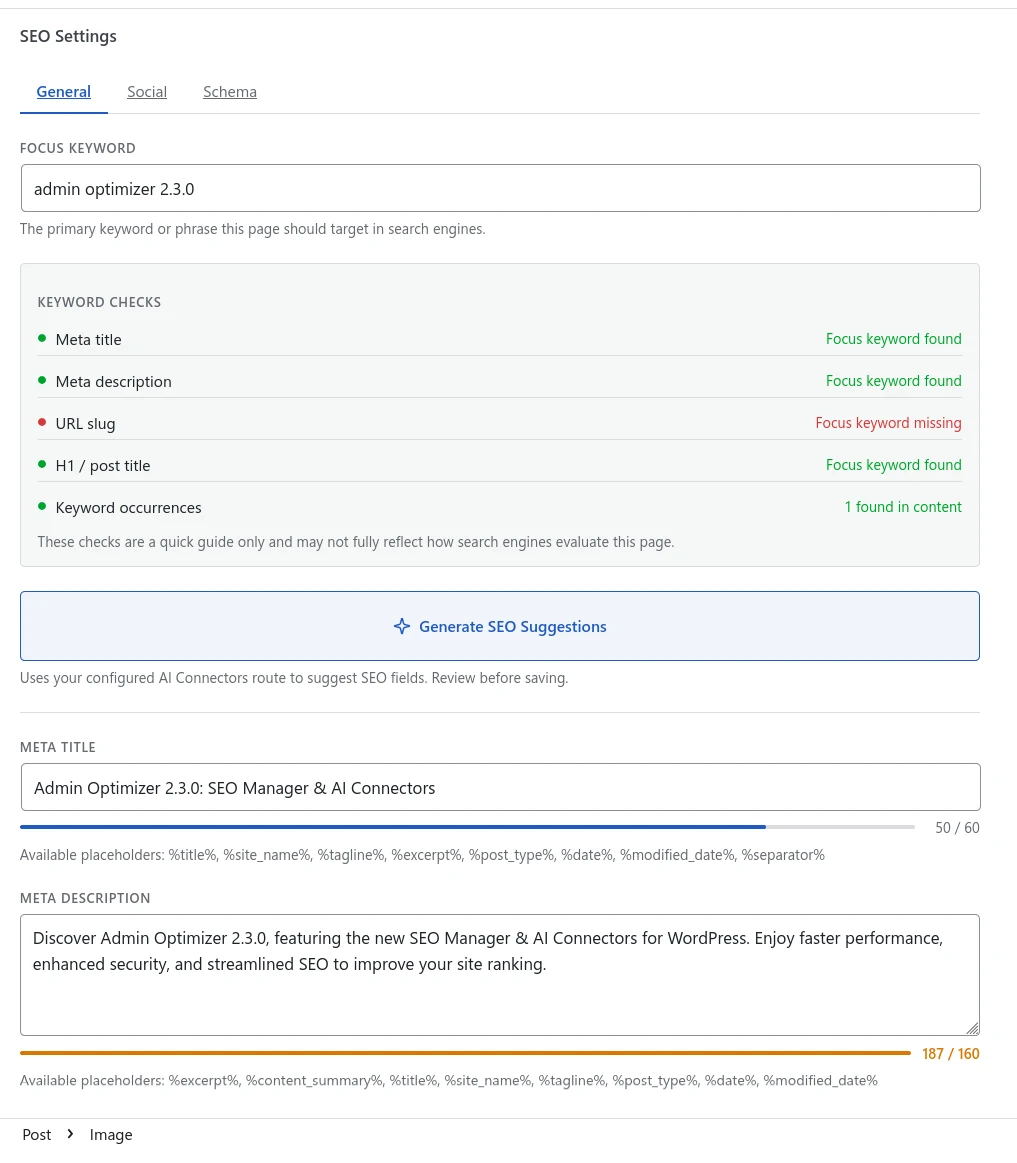Click the '1 found in content' text

click(x=903, y=507)
